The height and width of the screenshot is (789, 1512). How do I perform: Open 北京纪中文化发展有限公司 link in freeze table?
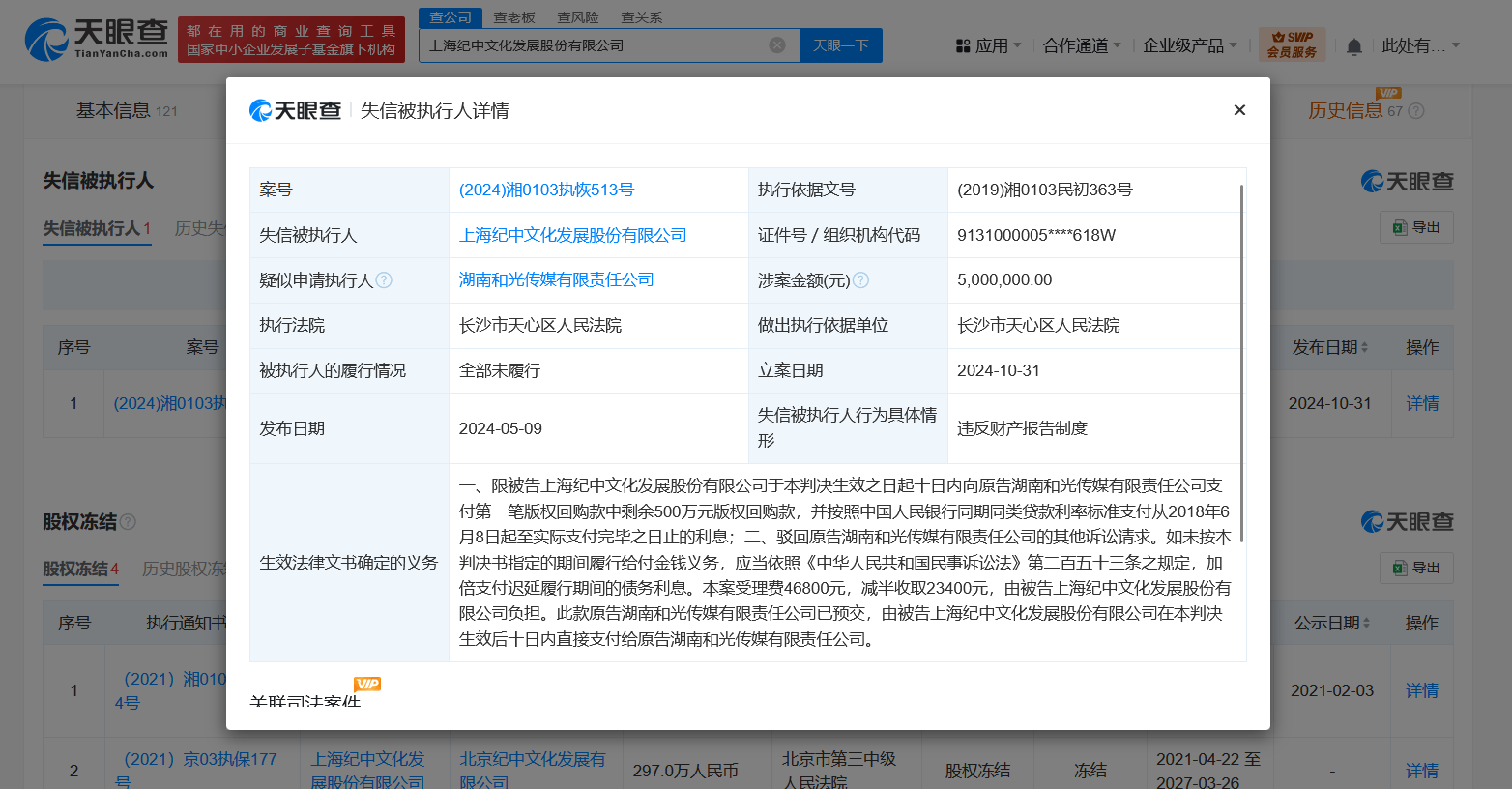[533, 771]
